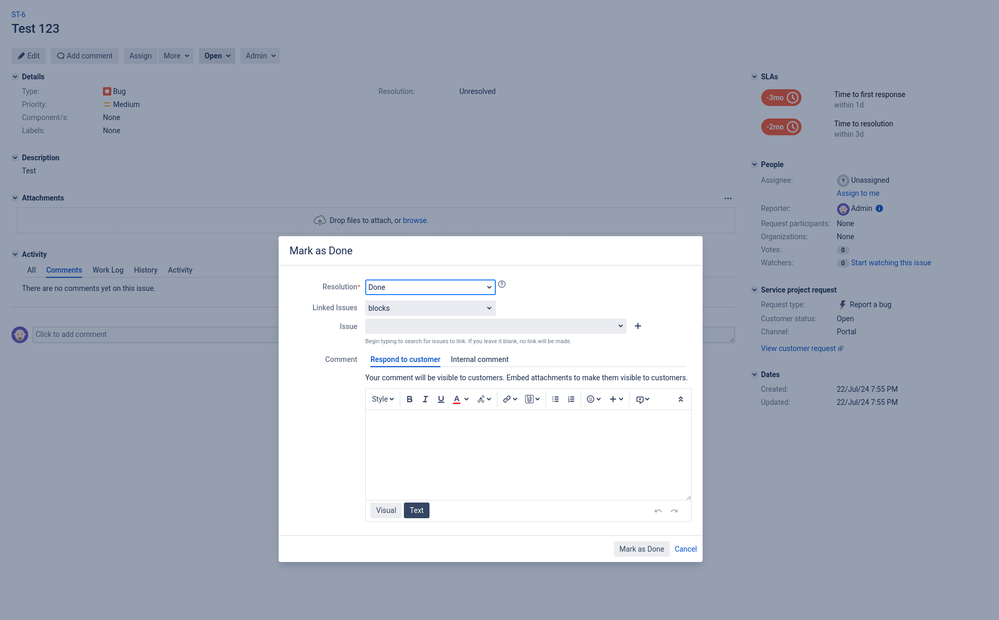Open the Admin dropdown menu
999x620 pixels.
click(260, 56)
